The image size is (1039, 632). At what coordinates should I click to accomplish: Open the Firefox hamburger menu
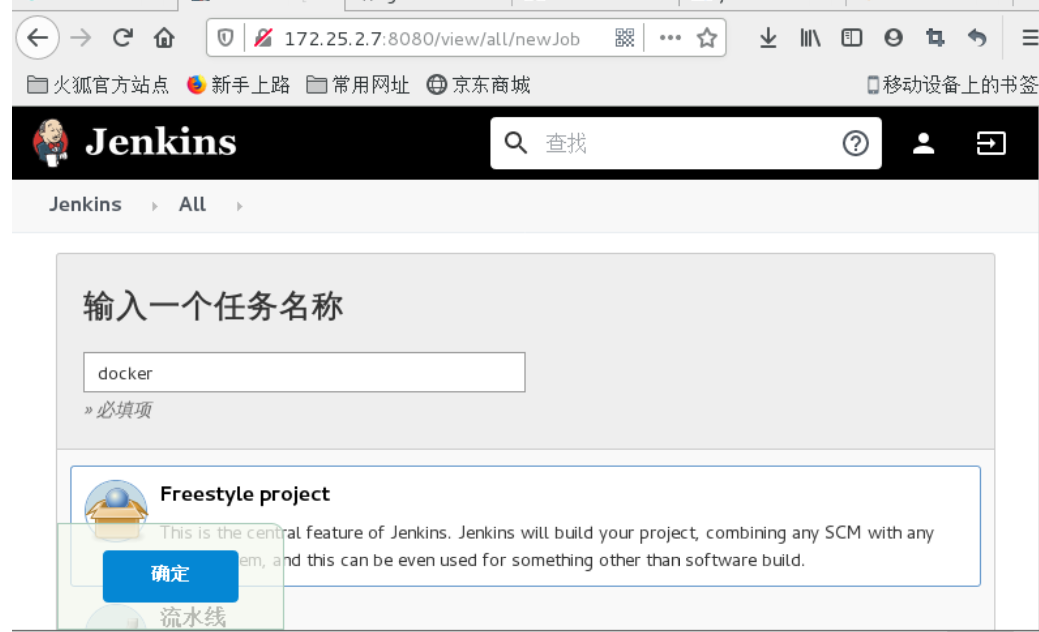click(x=1029, y=38)
